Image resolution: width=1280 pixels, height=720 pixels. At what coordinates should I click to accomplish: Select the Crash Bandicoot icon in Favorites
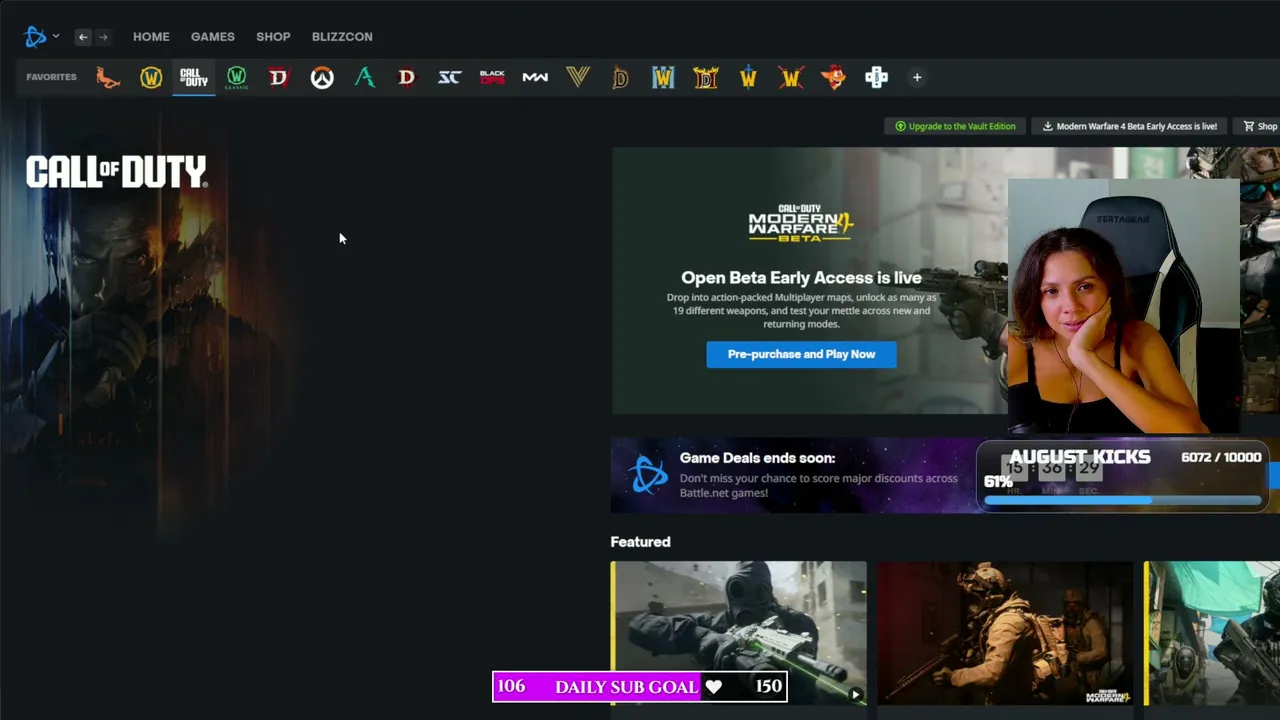[x=834, y=77]
